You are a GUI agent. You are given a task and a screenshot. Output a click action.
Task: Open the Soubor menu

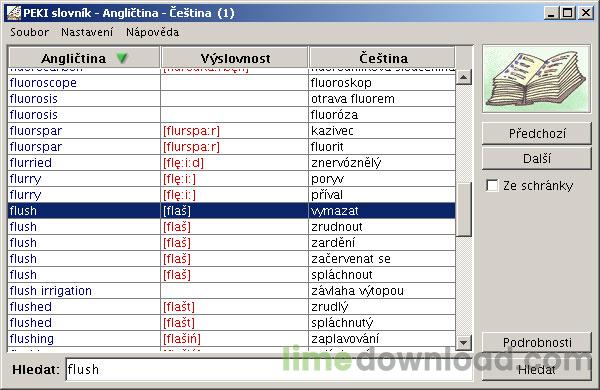[29, 32]
